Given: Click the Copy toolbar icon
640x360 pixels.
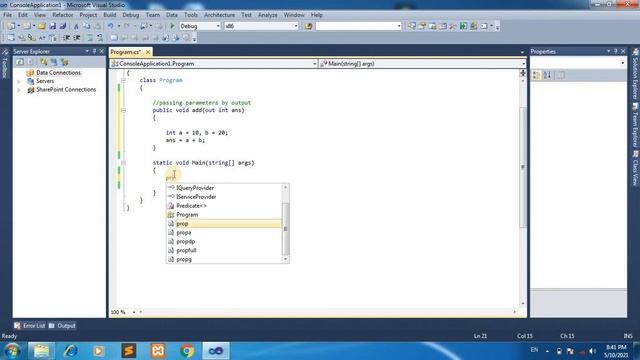Looking at the screenshot, I should tap(87, 26).
